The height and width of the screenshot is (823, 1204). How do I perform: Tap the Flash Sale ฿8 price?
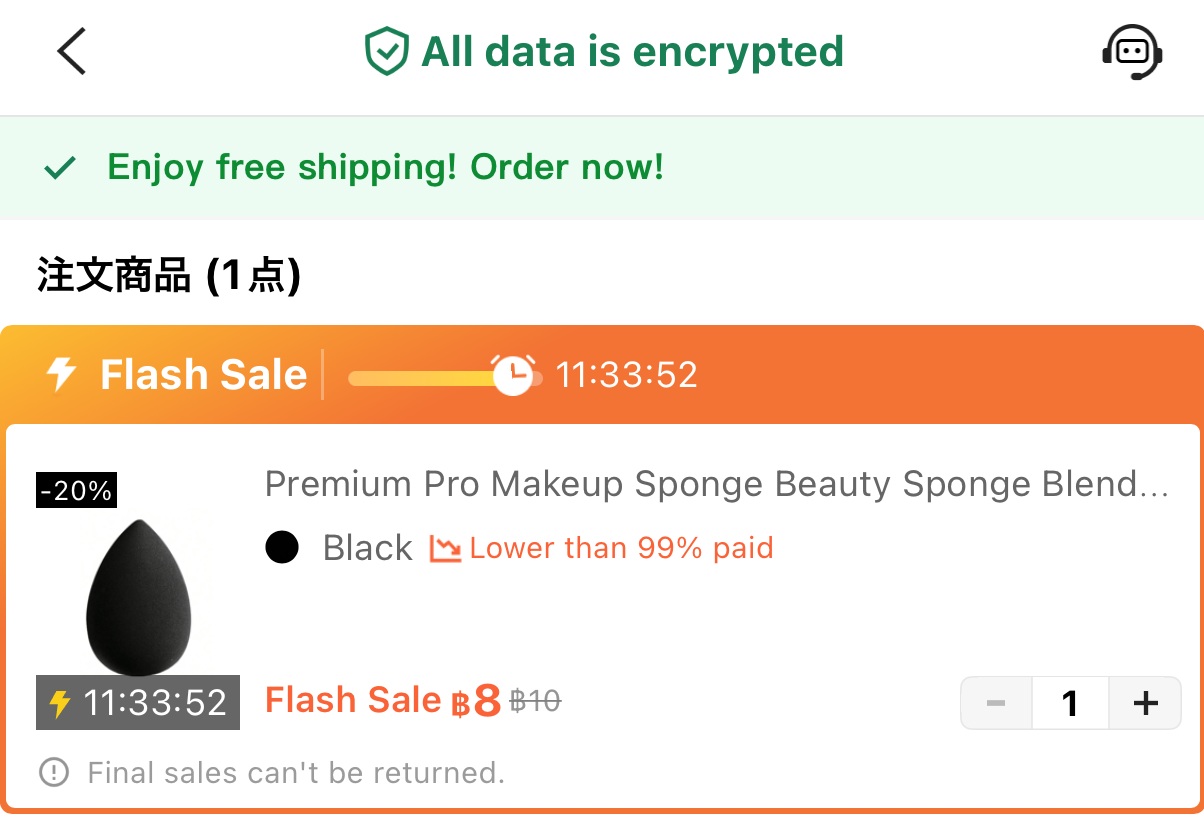[x=383, y=701]
